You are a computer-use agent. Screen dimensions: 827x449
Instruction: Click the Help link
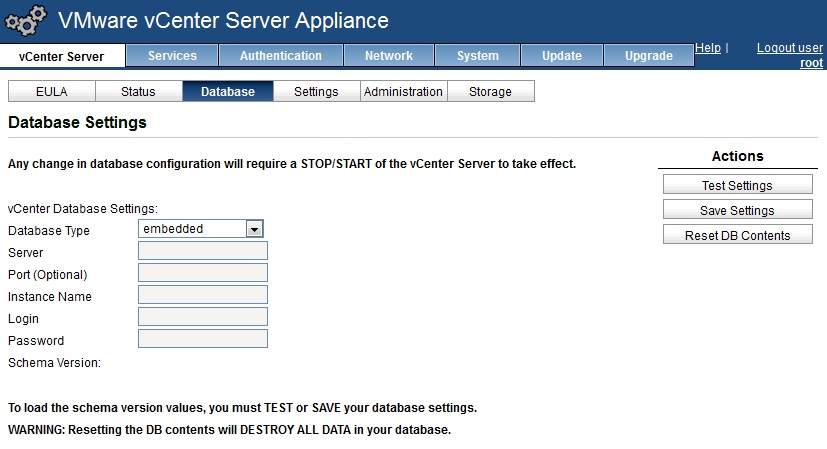(x=708, y=47)
